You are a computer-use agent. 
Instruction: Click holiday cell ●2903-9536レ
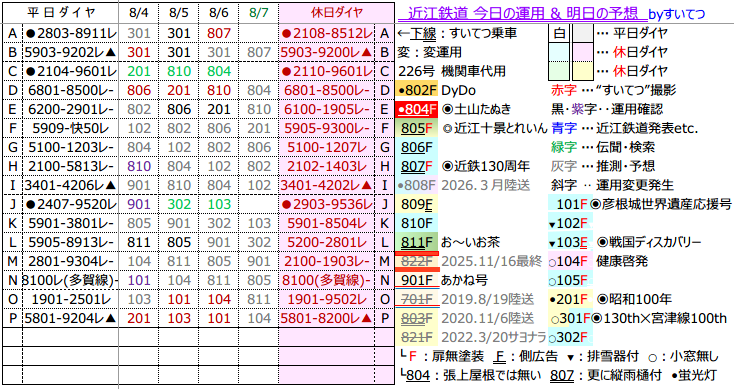pyautogui.click(x=327, y=205)
